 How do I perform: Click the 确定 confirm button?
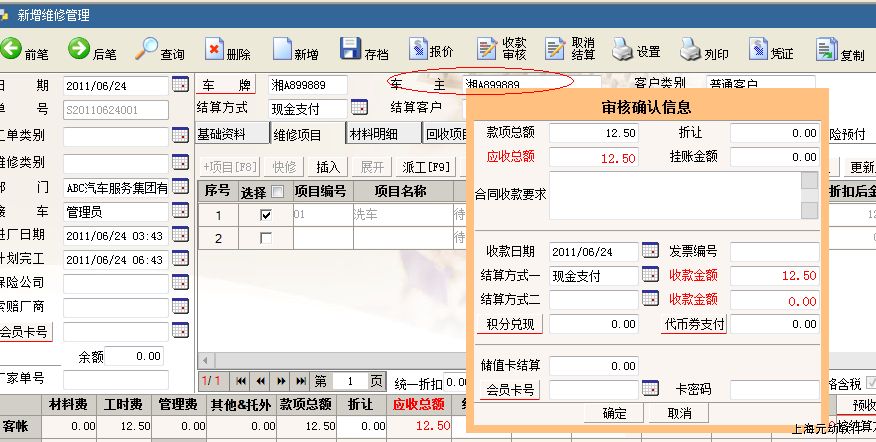click(615, 413)
